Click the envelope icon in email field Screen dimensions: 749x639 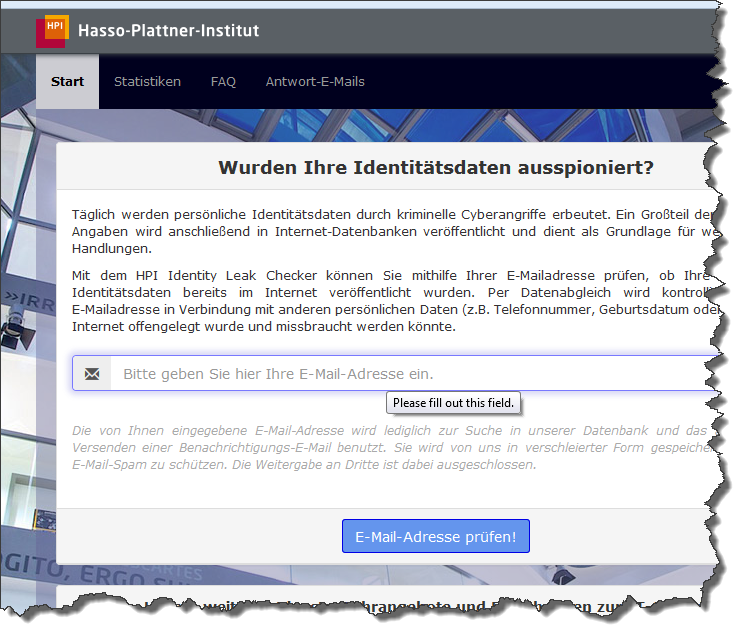92,373
